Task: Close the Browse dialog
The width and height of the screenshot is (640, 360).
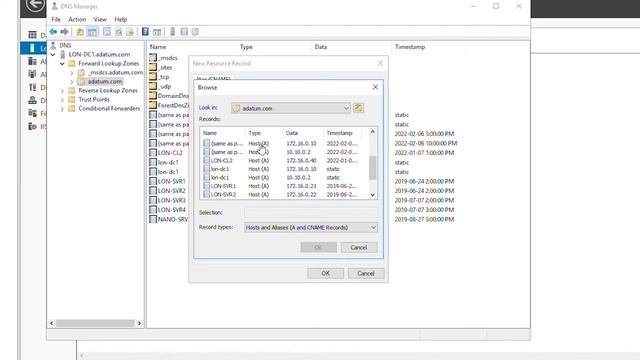Action: click(375, 87)
